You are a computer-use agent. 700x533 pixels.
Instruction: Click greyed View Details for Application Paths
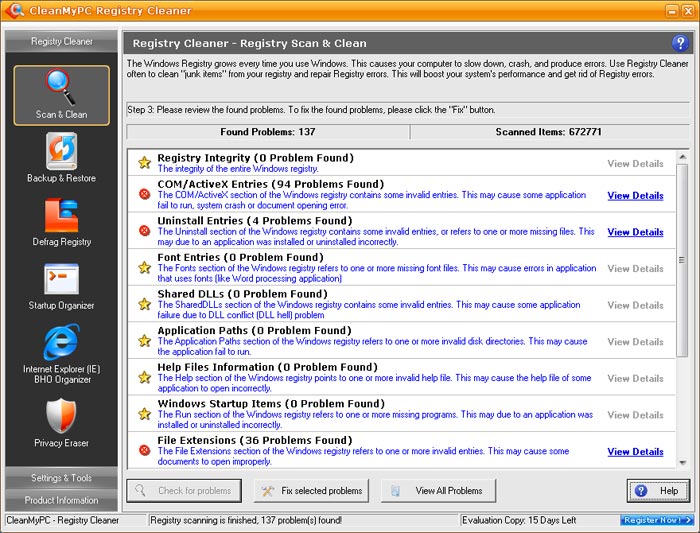click(635, 342)
